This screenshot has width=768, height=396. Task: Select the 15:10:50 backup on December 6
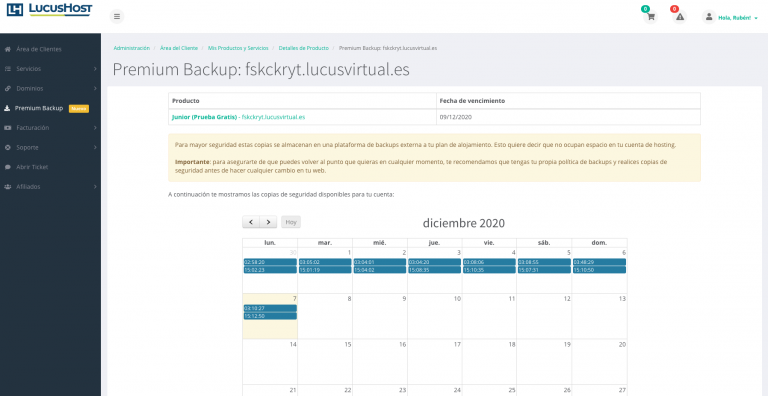pyautogui.click(x=600, y=270)
